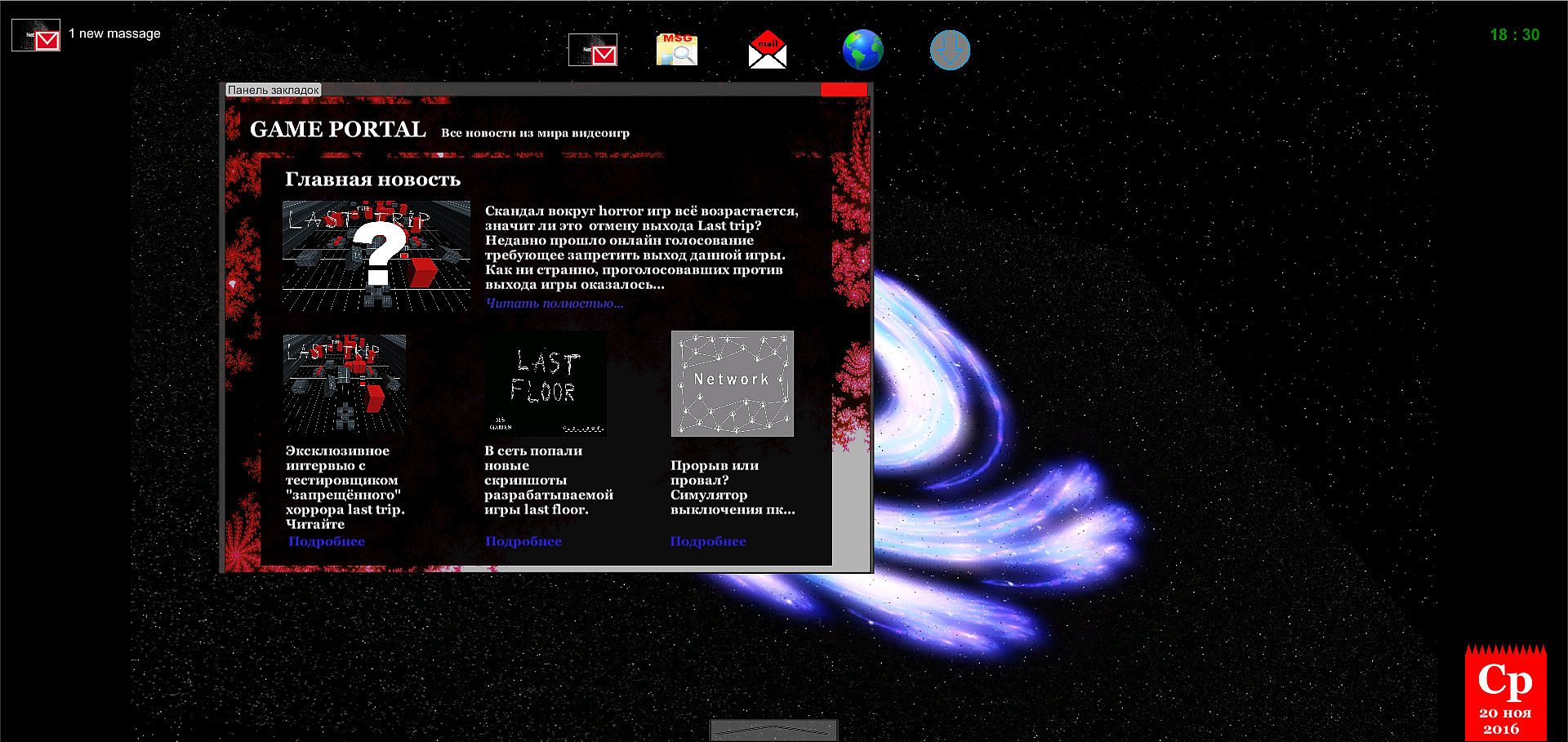
Task: Launch the globe browser icon
Action: pyautogui.click(x=862, y=50)
